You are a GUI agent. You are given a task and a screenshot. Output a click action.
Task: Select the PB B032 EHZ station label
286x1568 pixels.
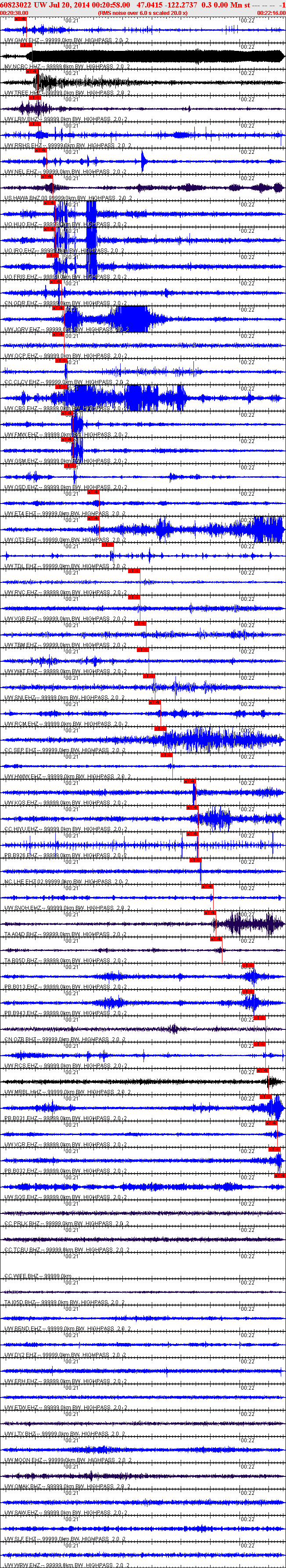(66, 1171)
